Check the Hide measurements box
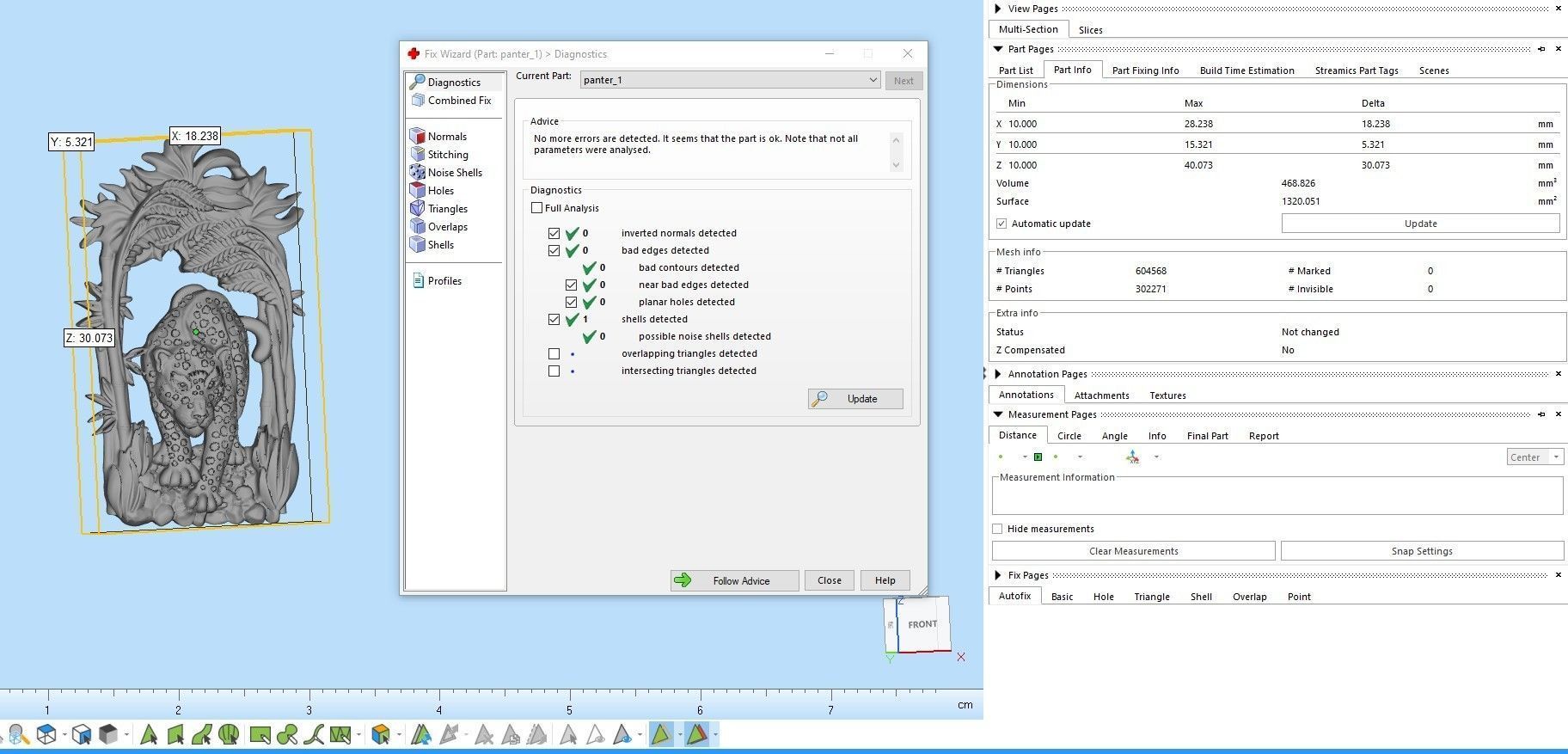 tap(997, 529)
